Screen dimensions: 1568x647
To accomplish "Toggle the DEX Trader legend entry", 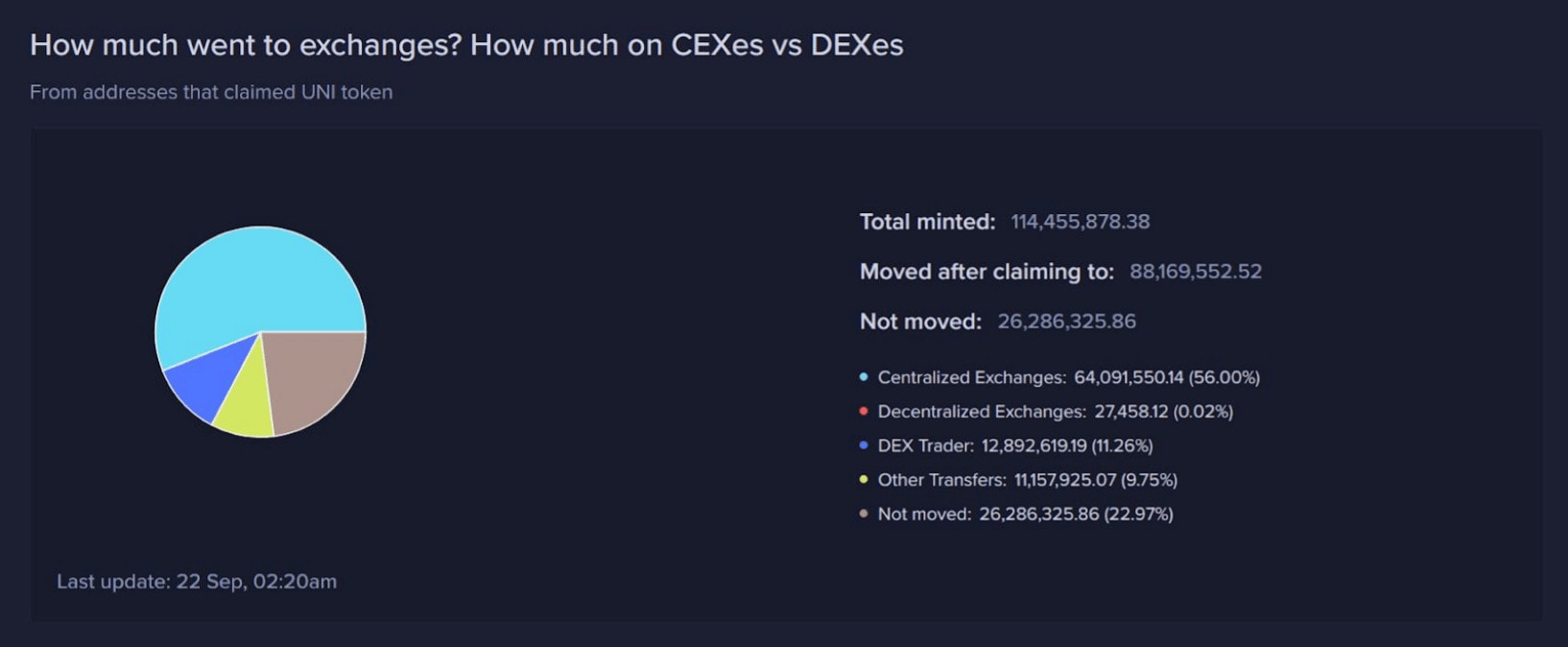I will click(x=1006, y=446).
